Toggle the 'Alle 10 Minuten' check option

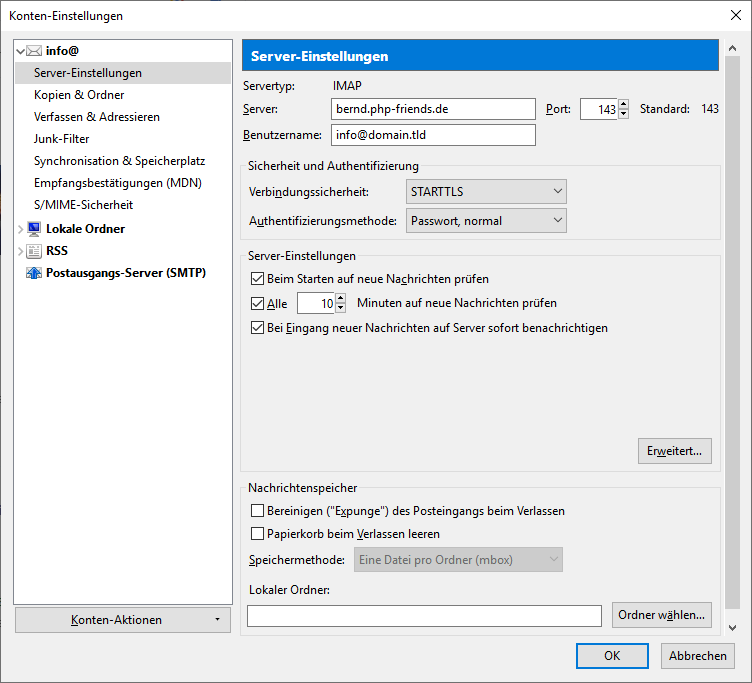coord(257,303)
